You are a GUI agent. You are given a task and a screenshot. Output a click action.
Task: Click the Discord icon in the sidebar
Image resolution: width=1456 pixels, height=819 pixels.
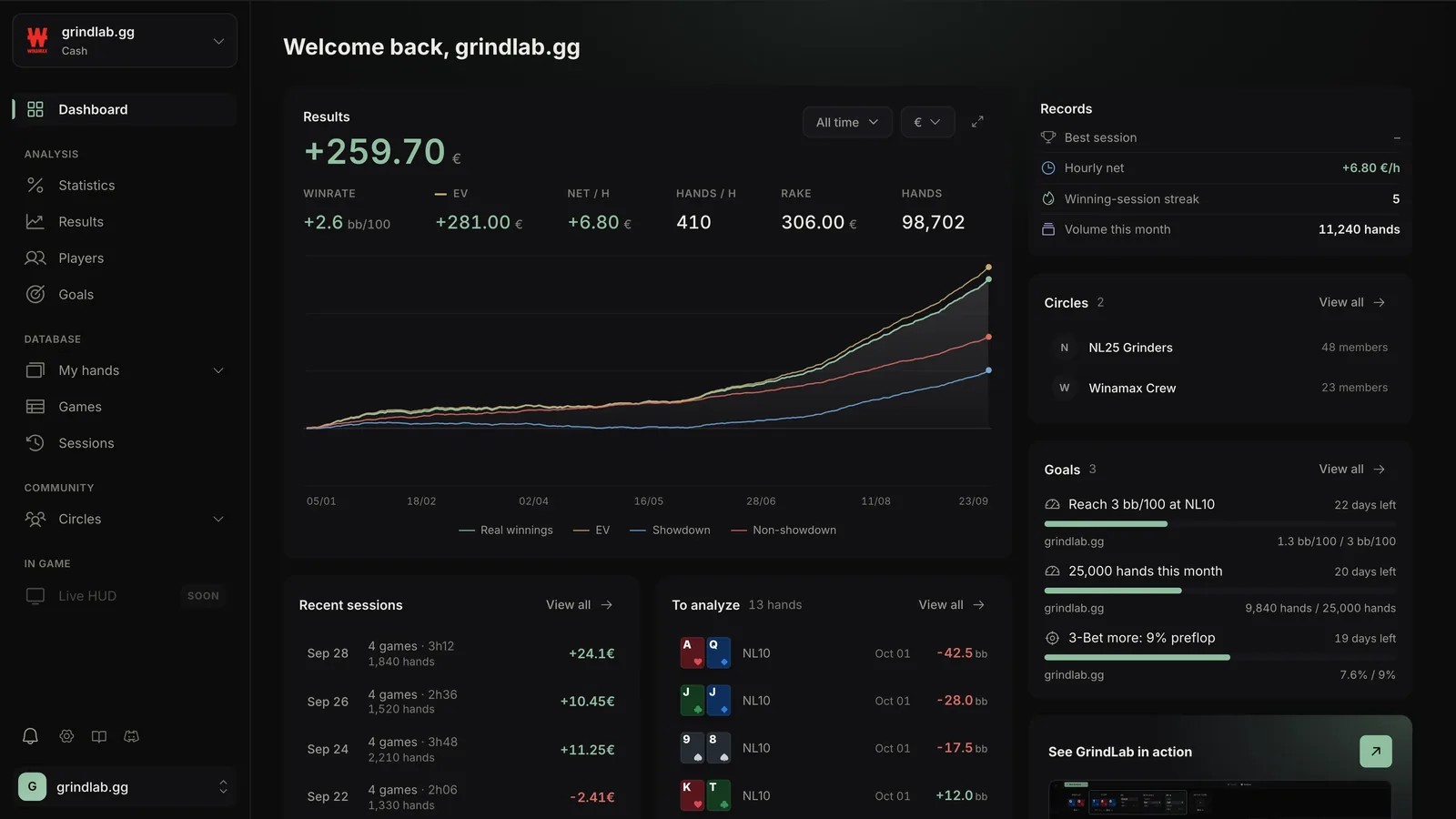pos(132,736)
